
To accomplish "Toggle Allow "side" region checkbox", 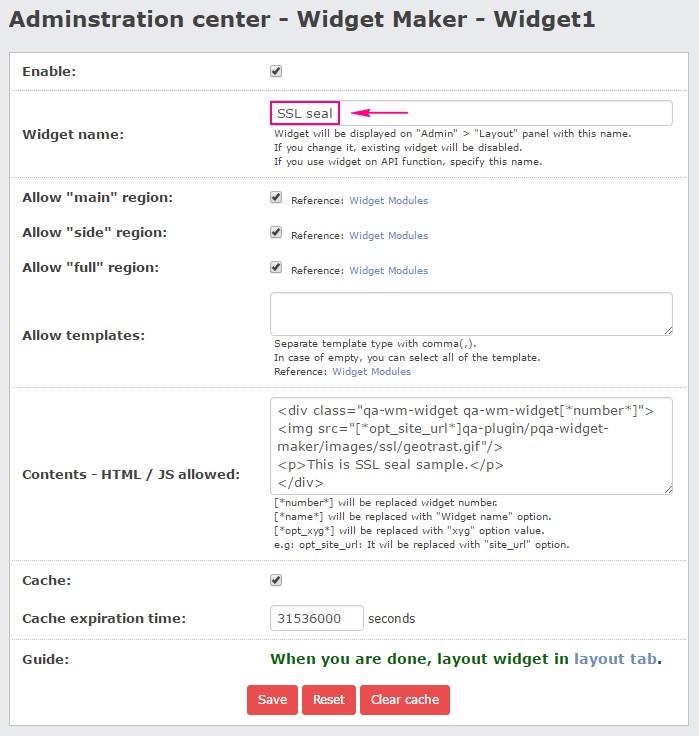I will click(276, 233).
